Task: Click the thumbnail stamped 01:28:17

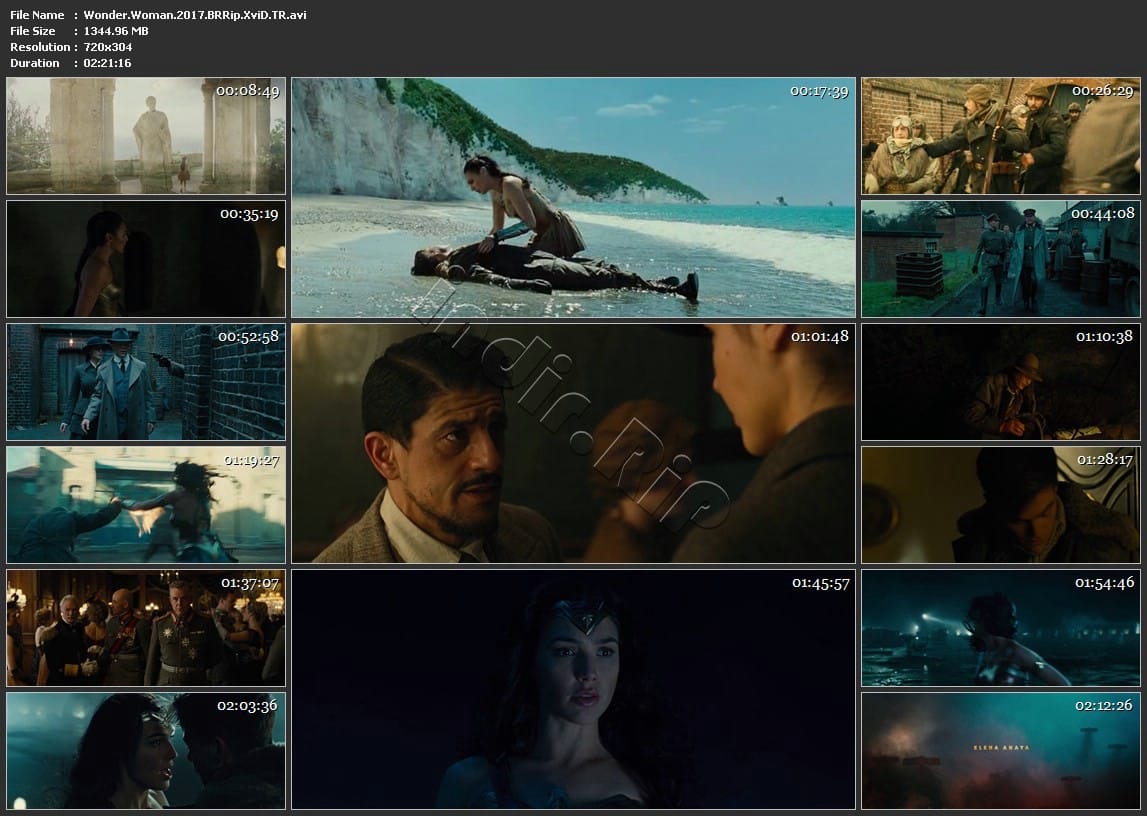Action: tap(1001, 505)
